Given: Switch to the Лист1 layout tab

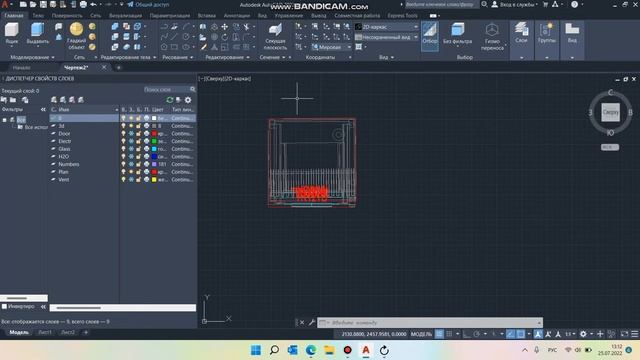Looking at the screenshot, I should pyautogui.click(x=45, y=332).
